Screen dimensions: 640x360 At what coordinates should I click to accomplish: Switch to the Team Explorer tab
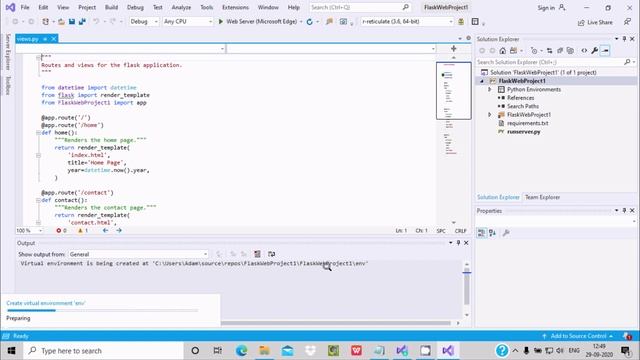[542, 197]
